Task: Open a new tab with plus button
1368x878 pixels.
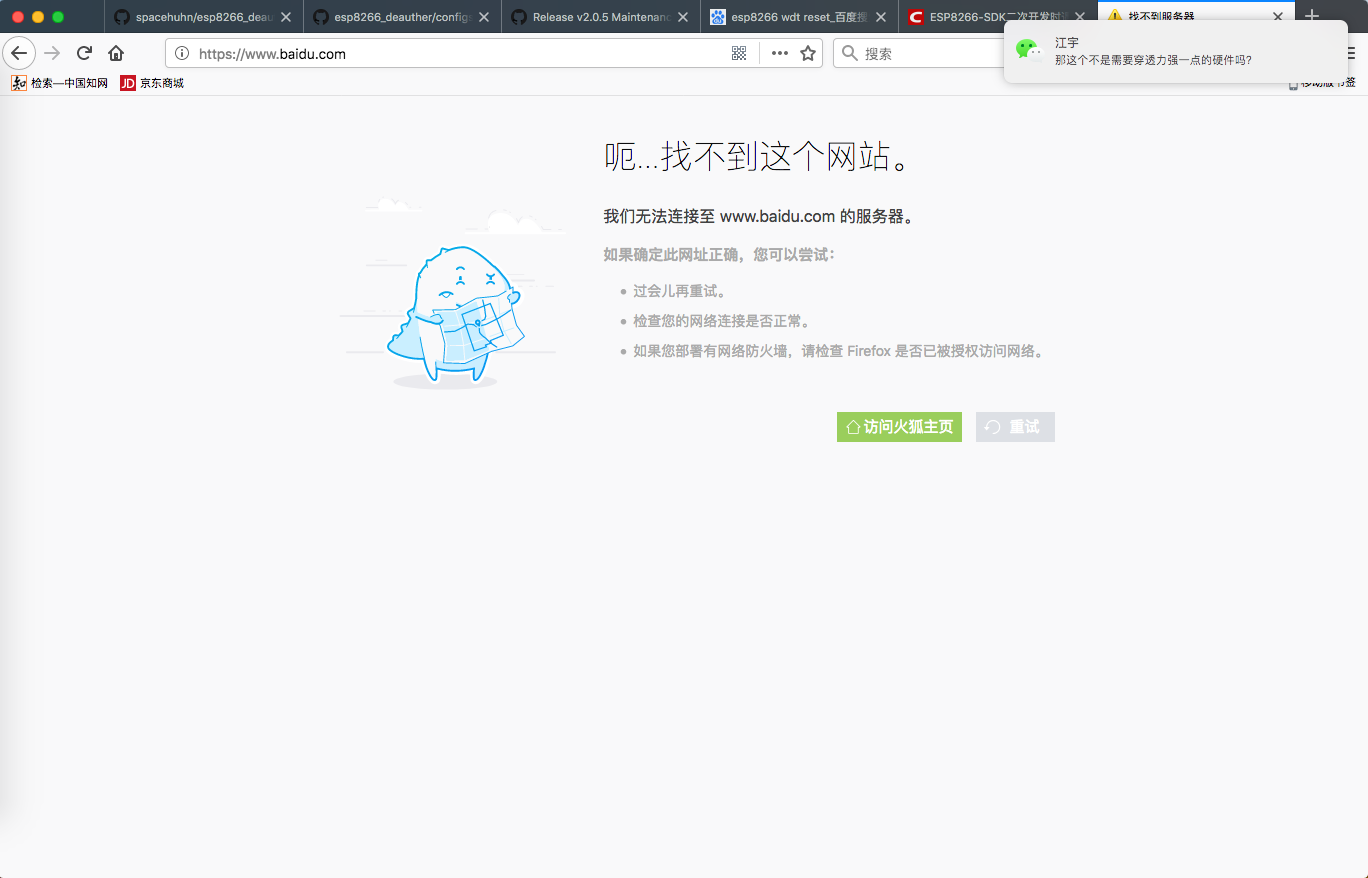Action: 1312,17
